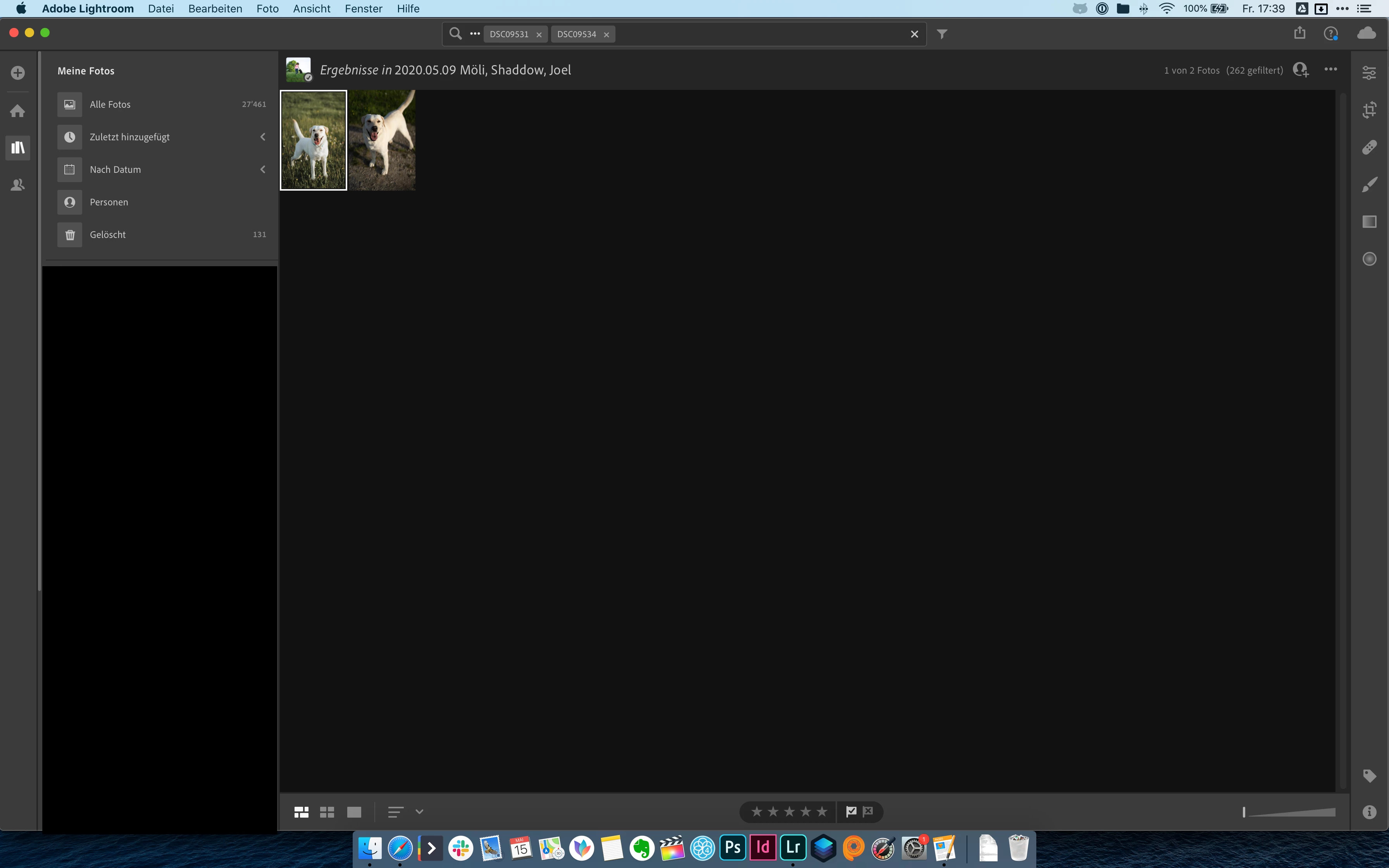Image resolution: width=1389 pixels, height=868 pixels.
Task: Select the Healing Brush tool
Action: (x=1369, y=148)
